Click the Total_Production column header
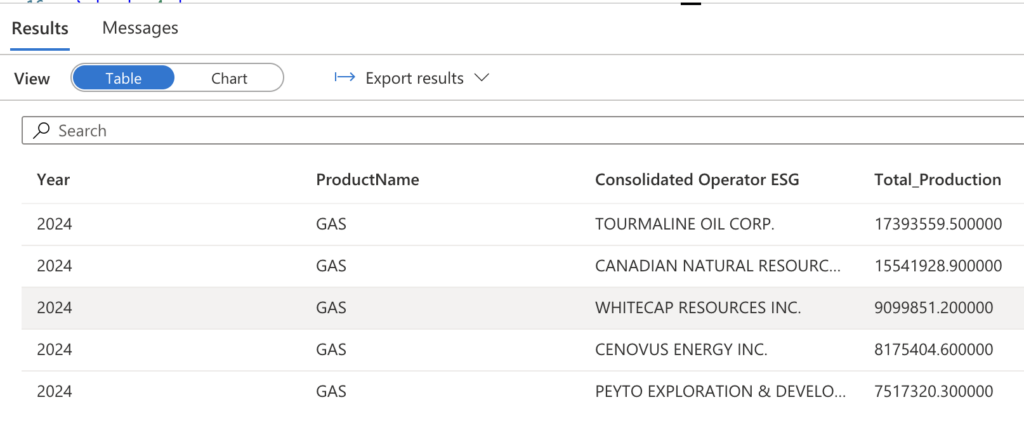Image resolution: width=1024 pixels, height=421 pixels. point(937,180)
